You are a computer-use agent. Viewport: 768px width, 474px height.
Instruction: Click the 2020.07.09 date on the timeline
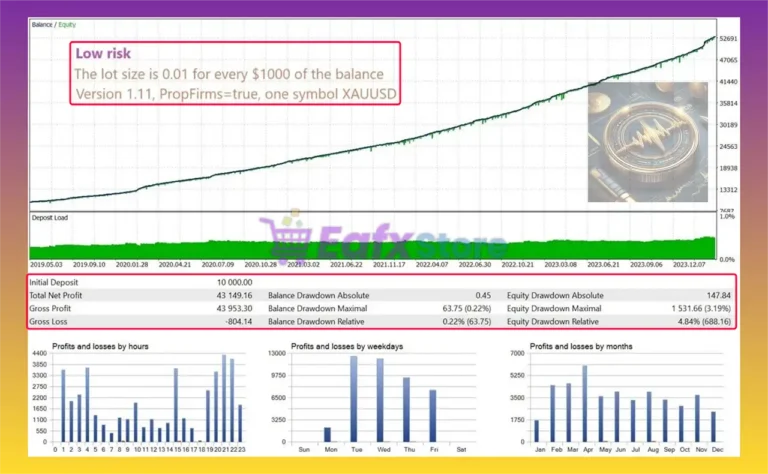[x=218, y=264]
